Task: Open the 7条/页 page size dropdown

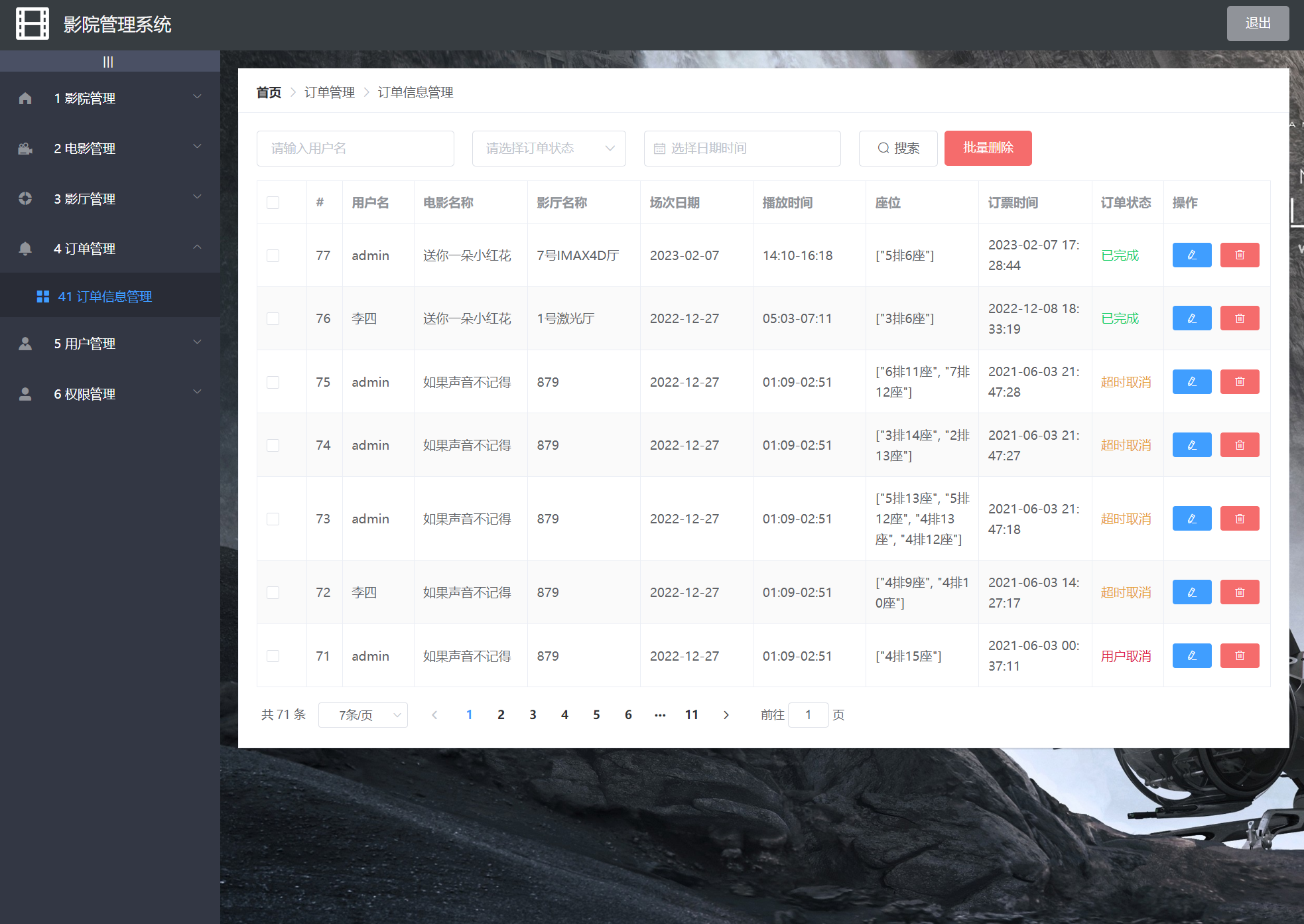Action: pyautogui.click(x=363, y=715)
